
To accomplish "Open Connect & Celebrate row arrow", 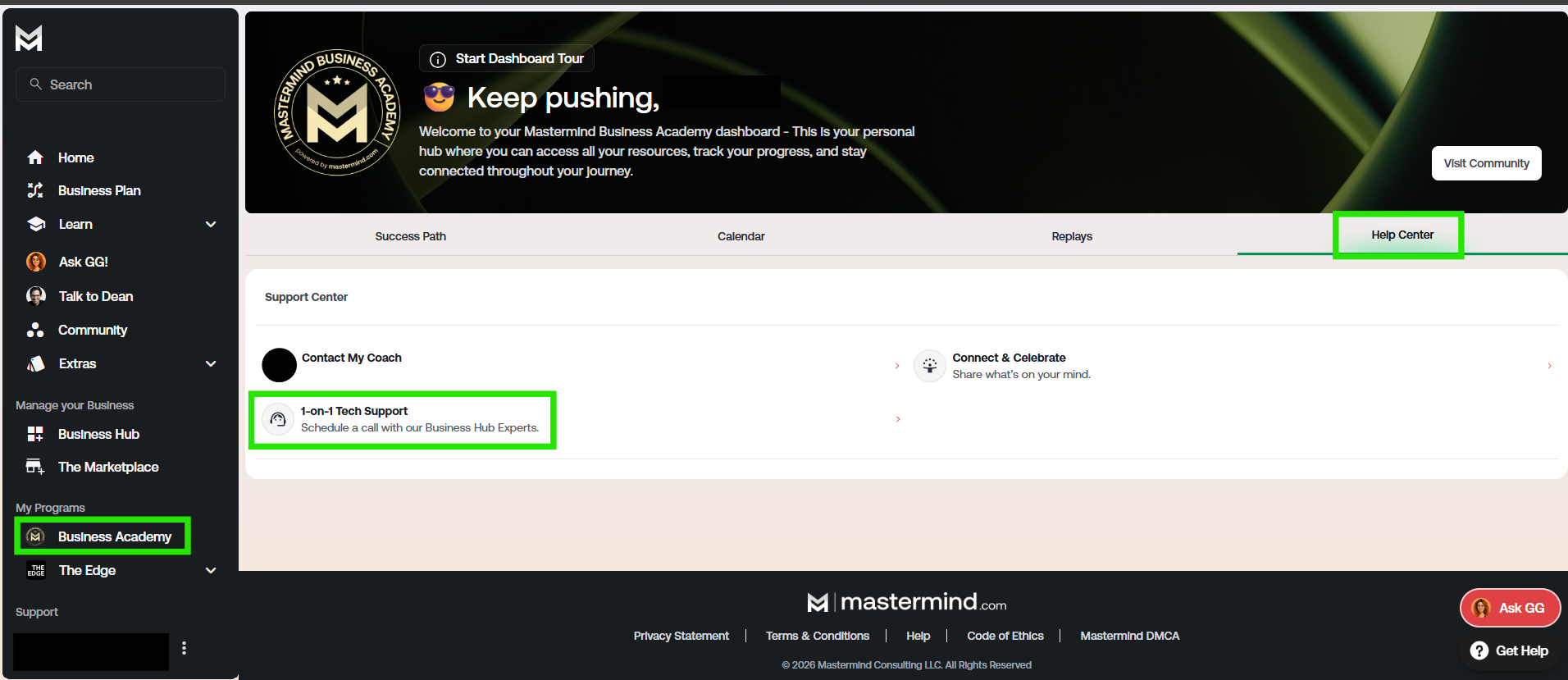I will click(1549, 366).
